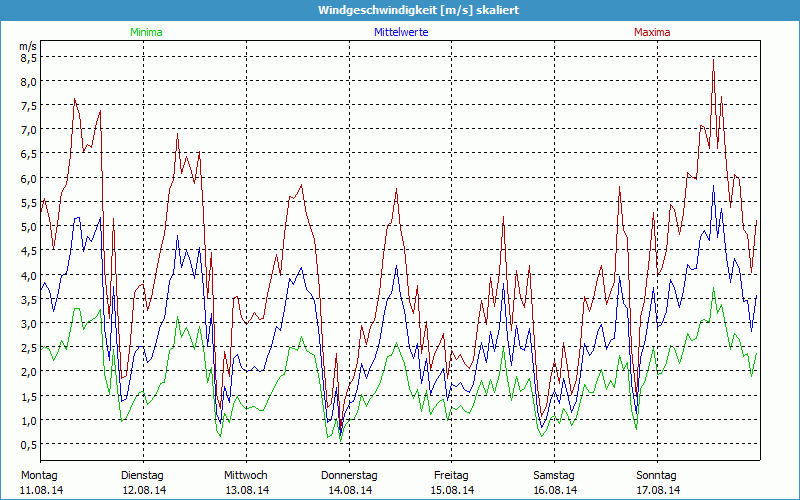
Task: Click the m/s axis unit label
Action: point(28,46)
